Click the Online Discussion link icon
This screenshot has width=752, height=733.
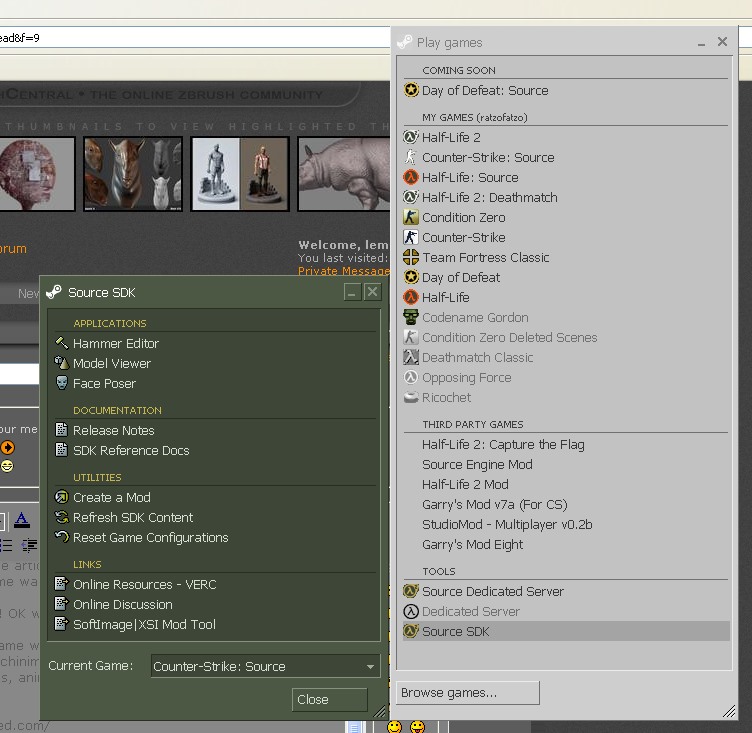coord(61,604)
